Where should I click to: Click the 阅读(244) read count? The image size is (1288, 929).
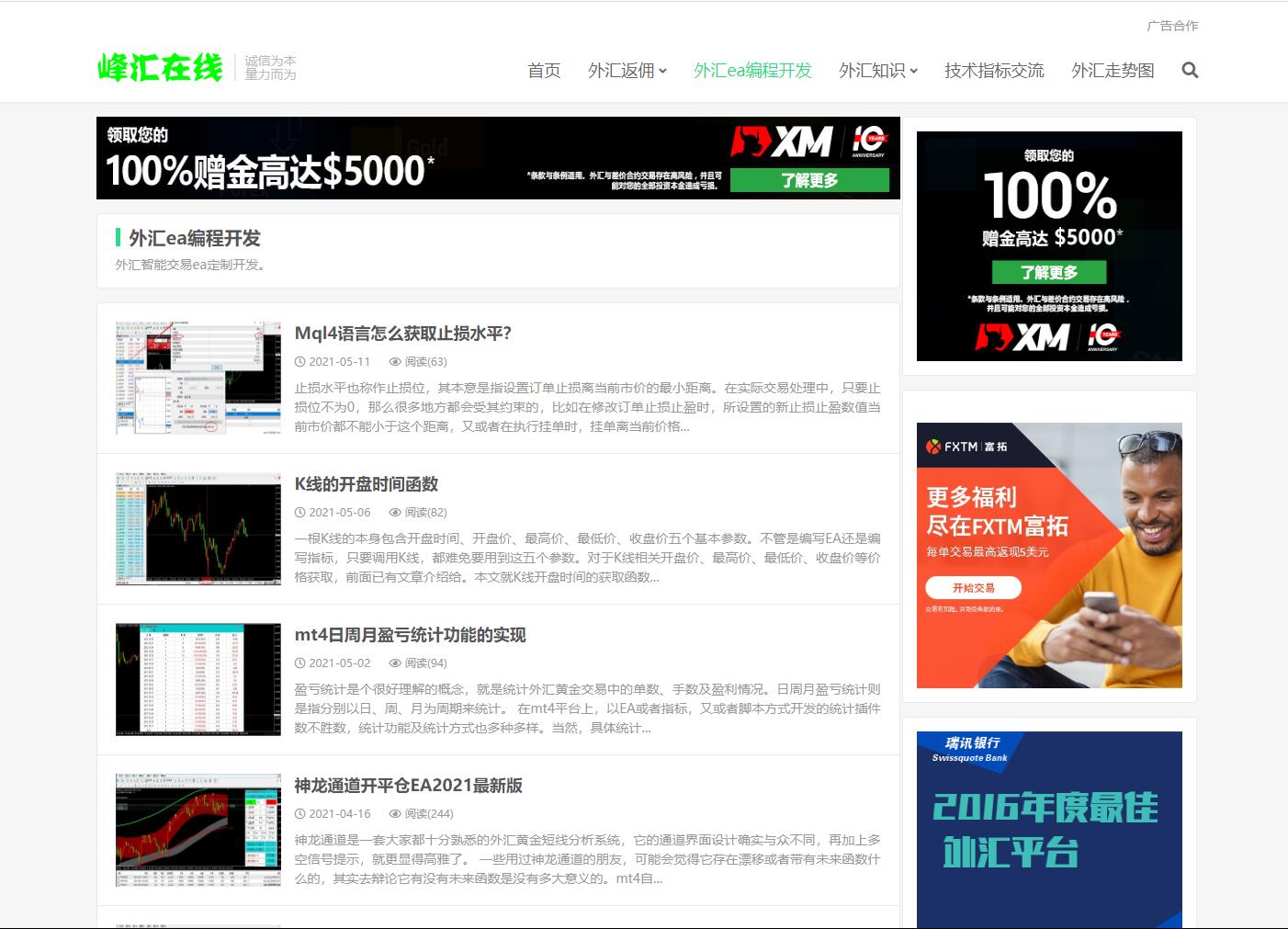pyautogui.click(x=429, y=814)
